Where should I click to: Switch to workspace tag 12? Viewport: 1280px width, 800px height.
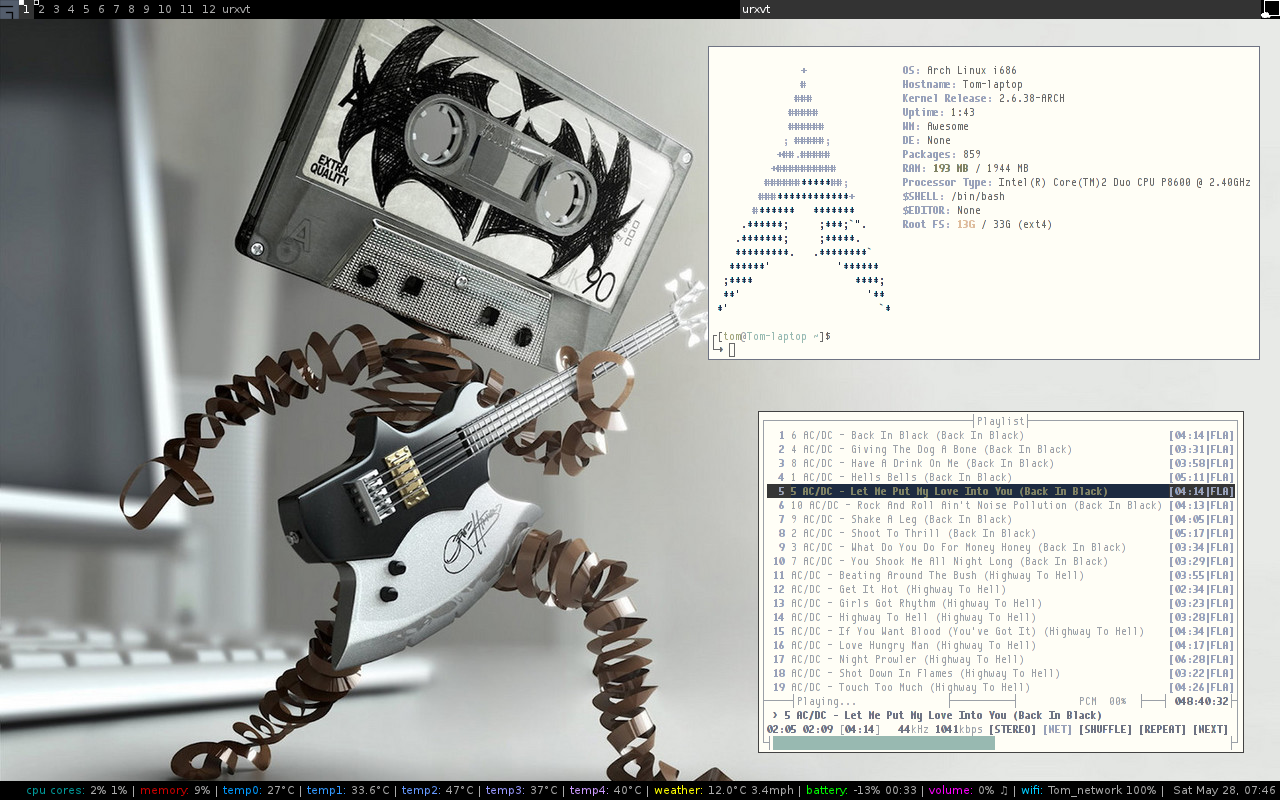(x=208, y=9)
